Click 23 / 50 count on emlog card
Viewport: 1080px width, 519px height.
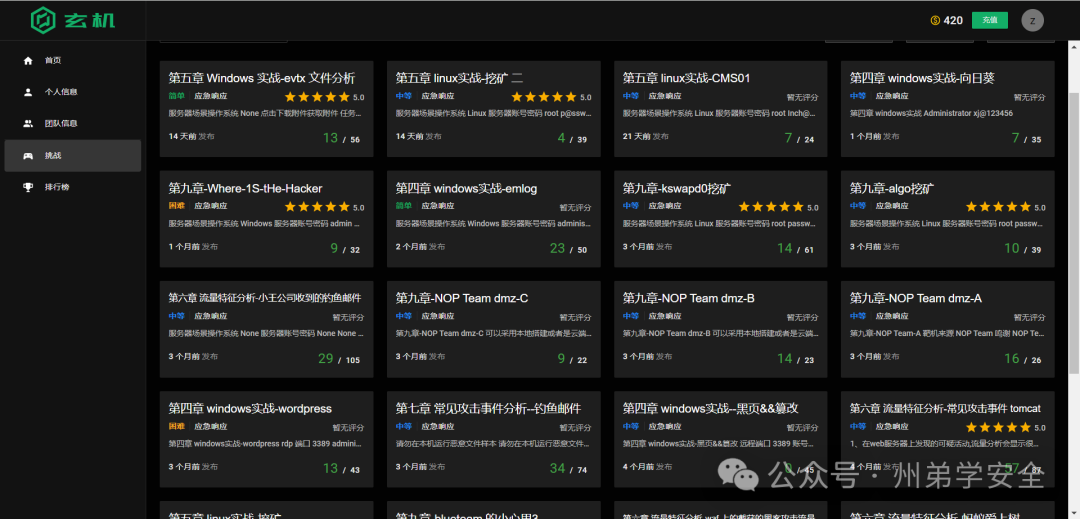point(568,248)
